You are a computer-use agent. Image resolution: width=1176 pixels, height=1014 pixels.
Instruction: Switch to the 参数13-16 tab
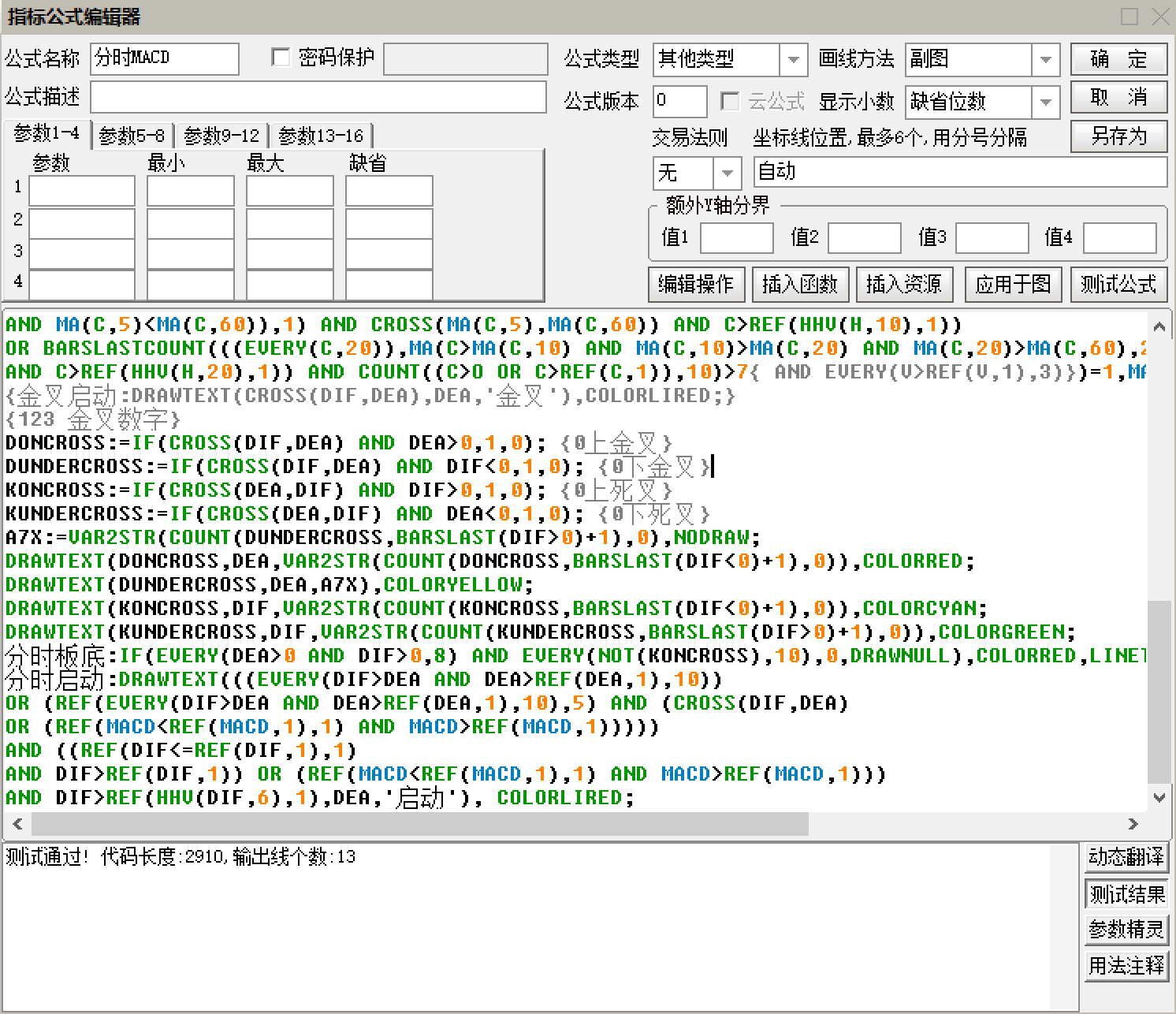point(321,136)
